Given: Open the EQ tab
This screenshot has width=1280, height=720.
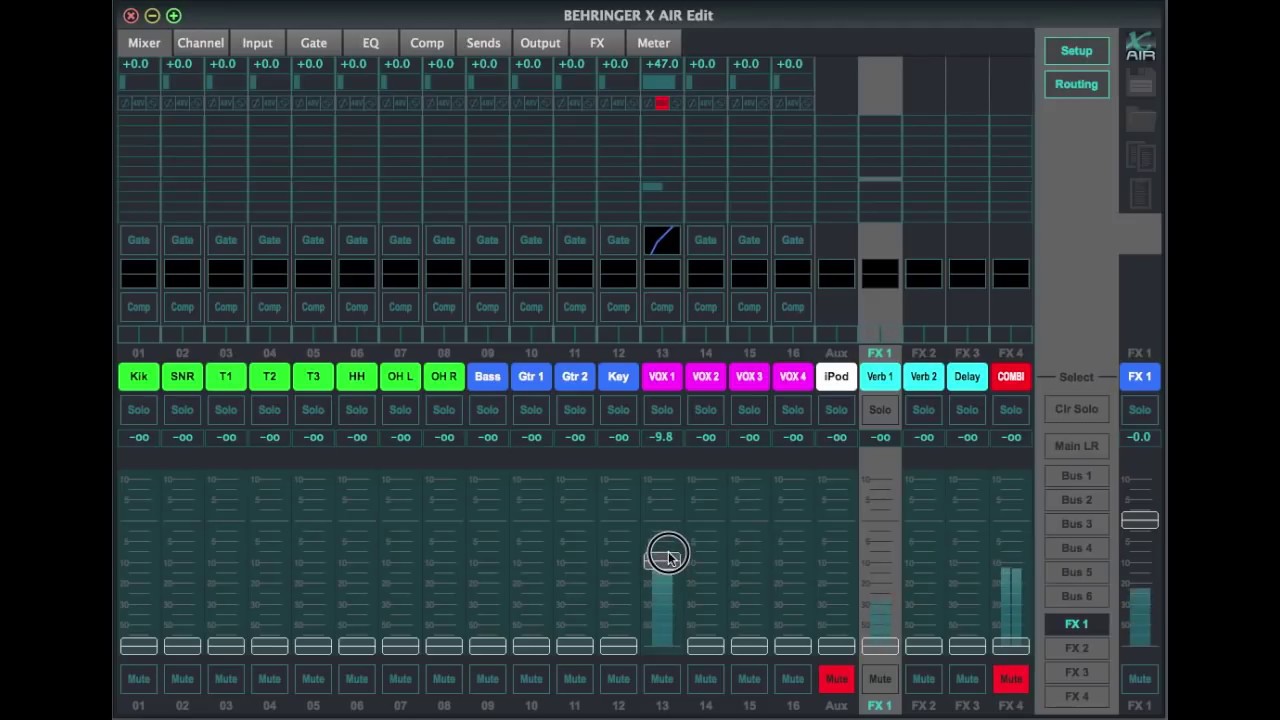Looking at the screenshot, I should (x=371, y=43).
